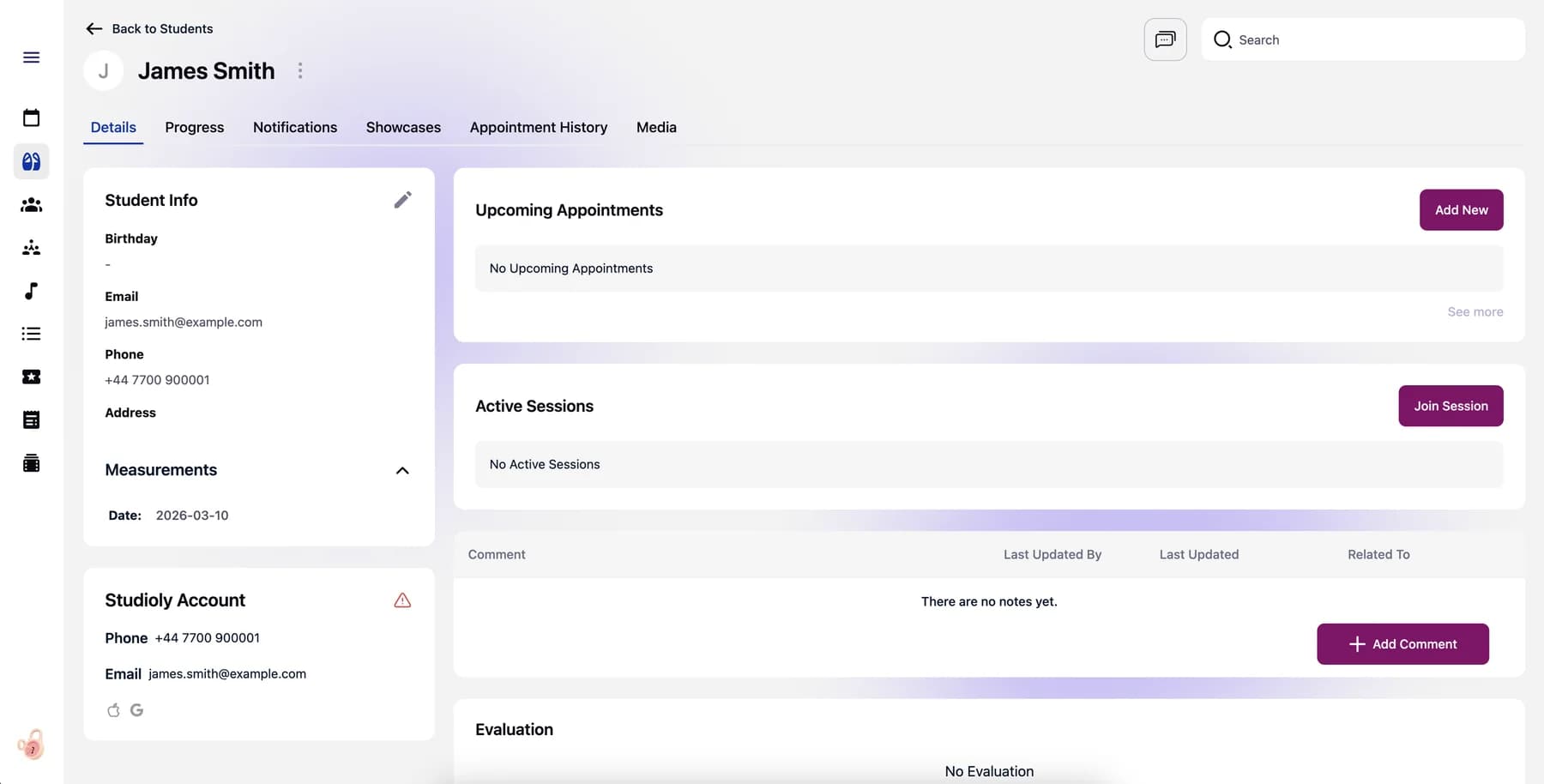
Task: Open the Notifications tab
Action: coord(295,127)
